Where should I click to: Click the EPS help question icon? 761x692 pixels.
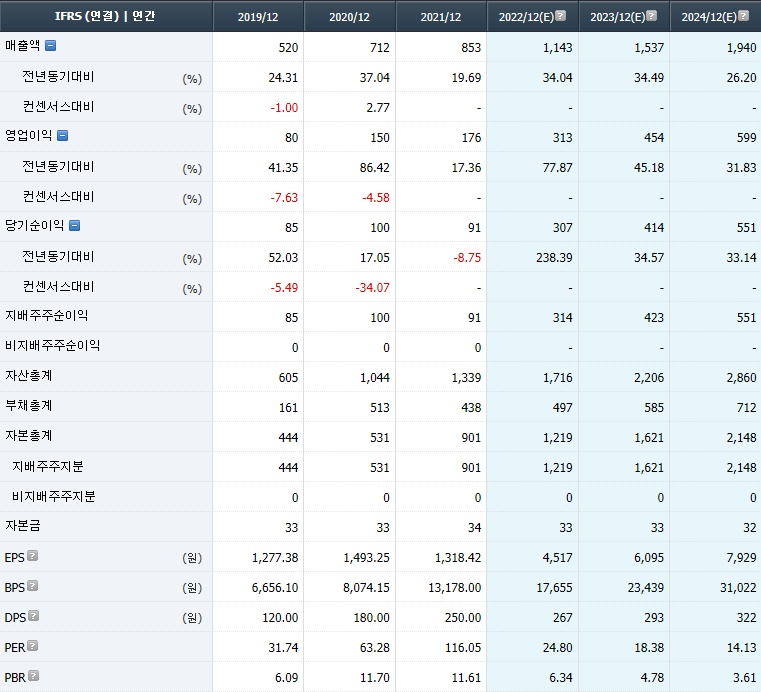click(33, 556)
